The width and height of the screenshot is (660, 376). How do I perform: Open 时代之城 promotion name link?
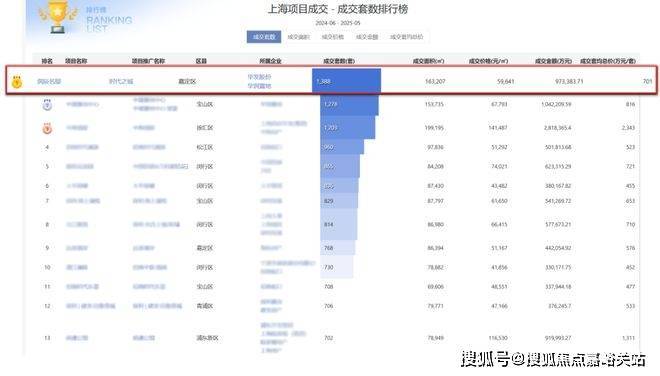point(121,81)
